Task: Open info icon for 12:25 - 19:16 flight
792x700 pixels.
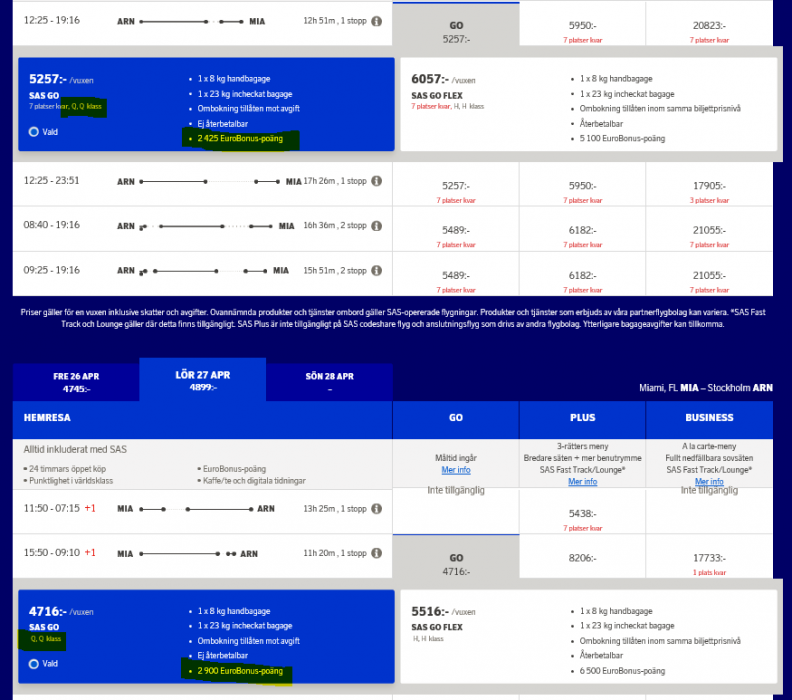Action: pos(376,20)
